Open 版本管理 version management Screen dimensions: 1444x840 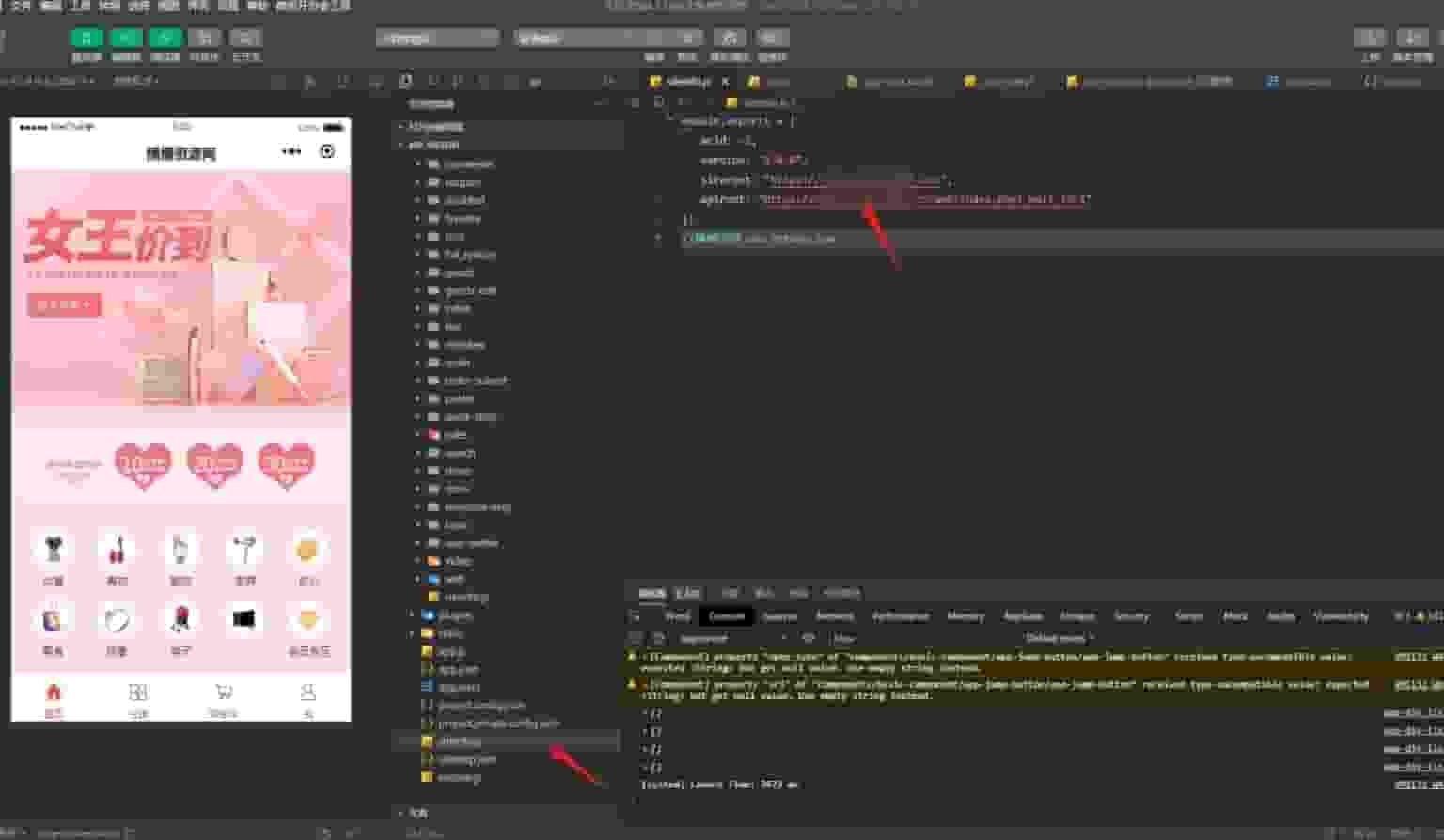click(1412, 38)
